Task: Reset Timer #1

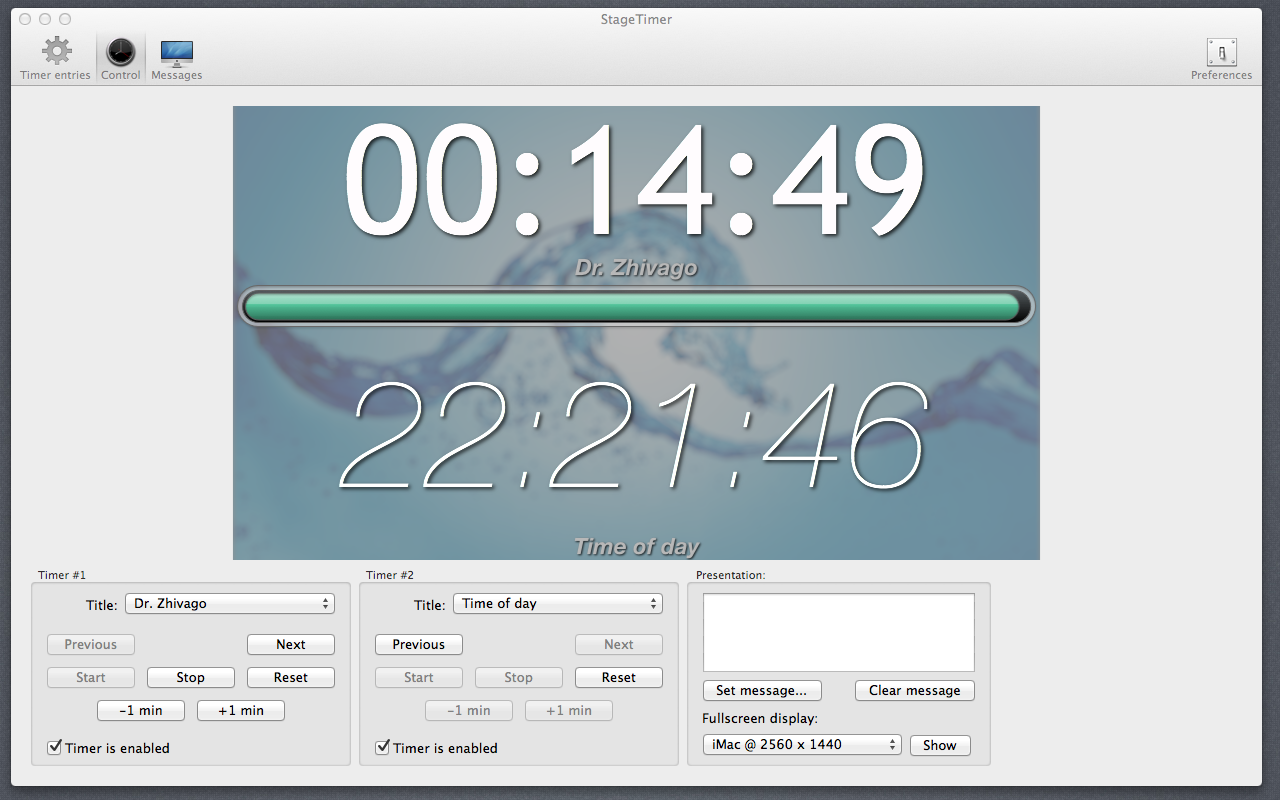Action: 291,678
